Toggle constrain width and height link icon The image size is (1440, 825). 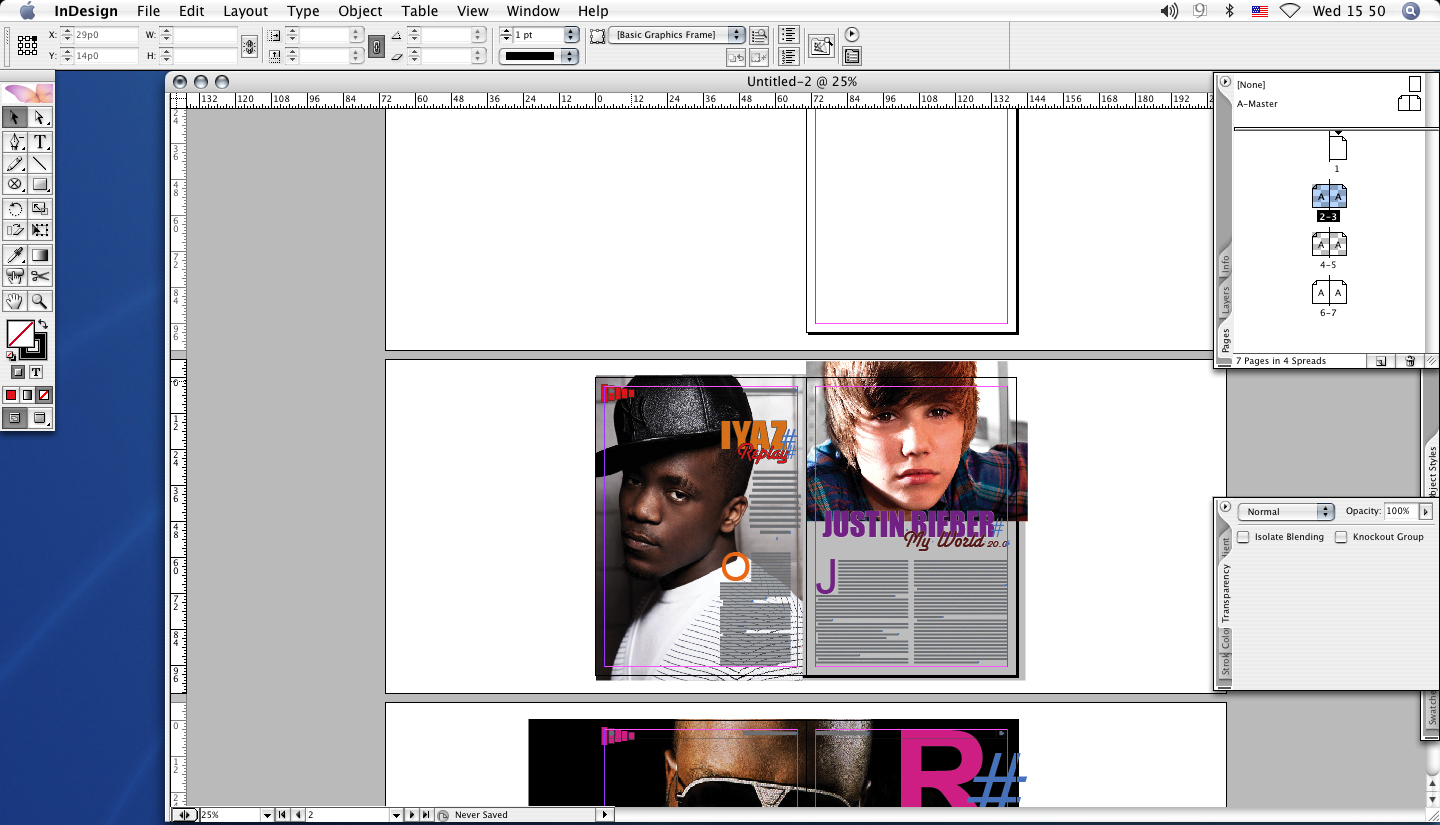[x=250, y=46]
